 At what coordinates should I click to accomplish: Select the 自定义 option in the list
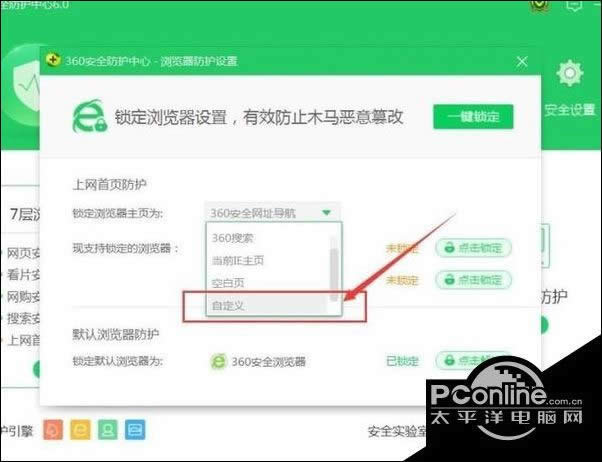[268, 306]
